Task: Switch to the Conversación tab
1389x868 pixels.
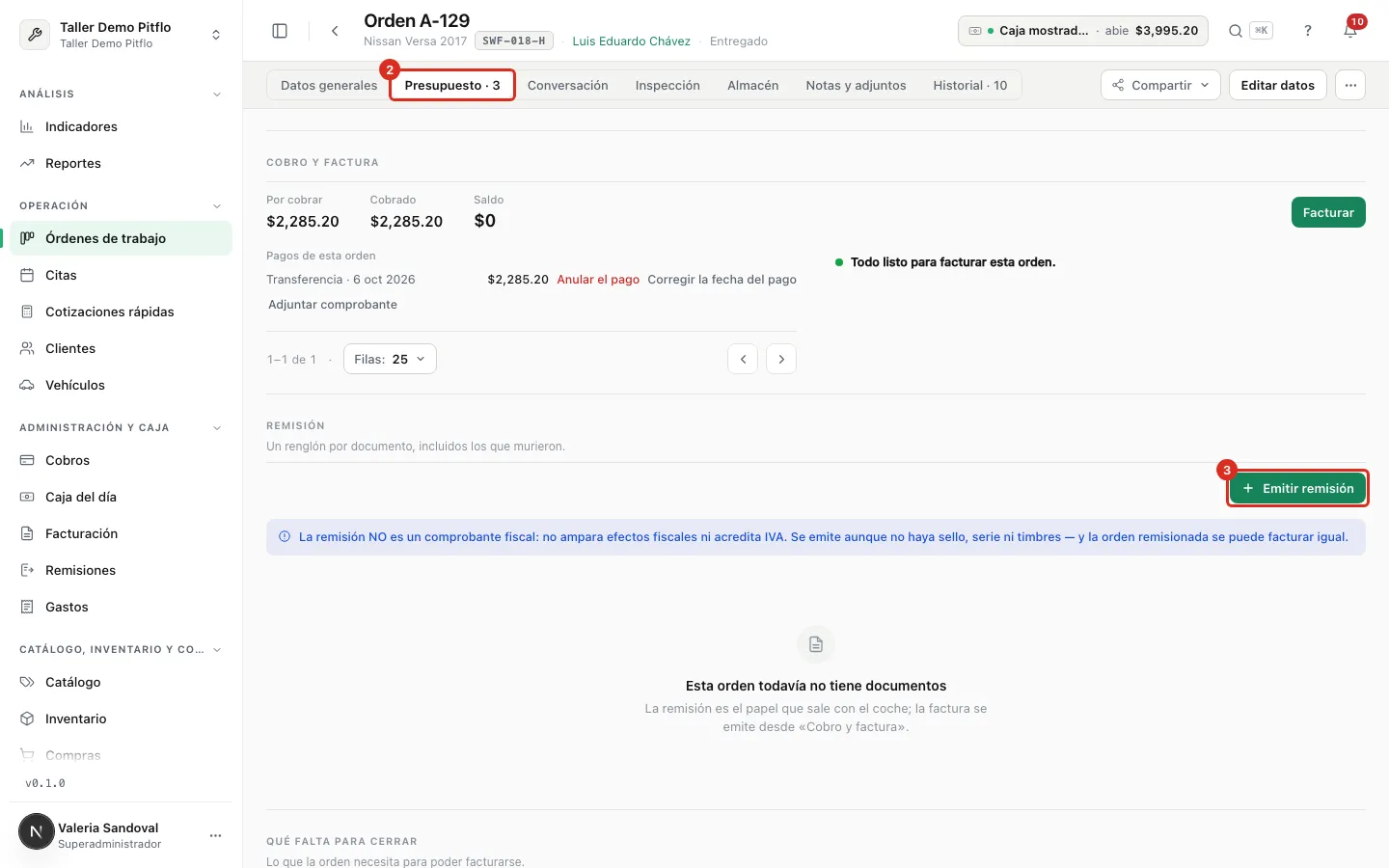Action: point(568,85)
